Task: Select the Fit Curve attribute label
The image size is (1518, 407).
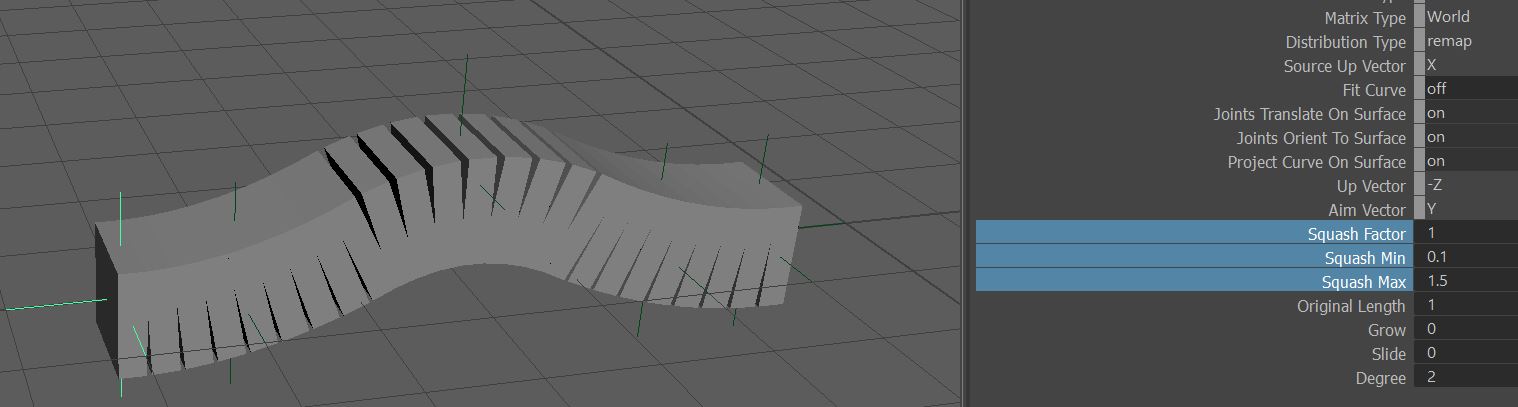Action: click(x=1374, y=90)
